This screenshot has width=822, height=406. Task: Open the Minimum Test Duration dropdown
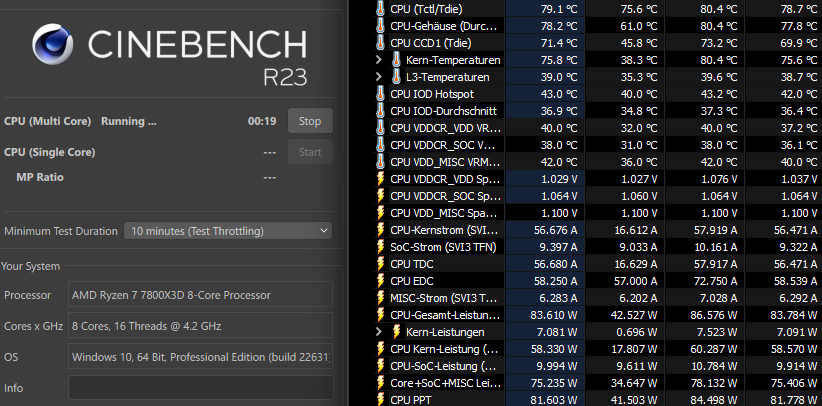pos(228,231)
